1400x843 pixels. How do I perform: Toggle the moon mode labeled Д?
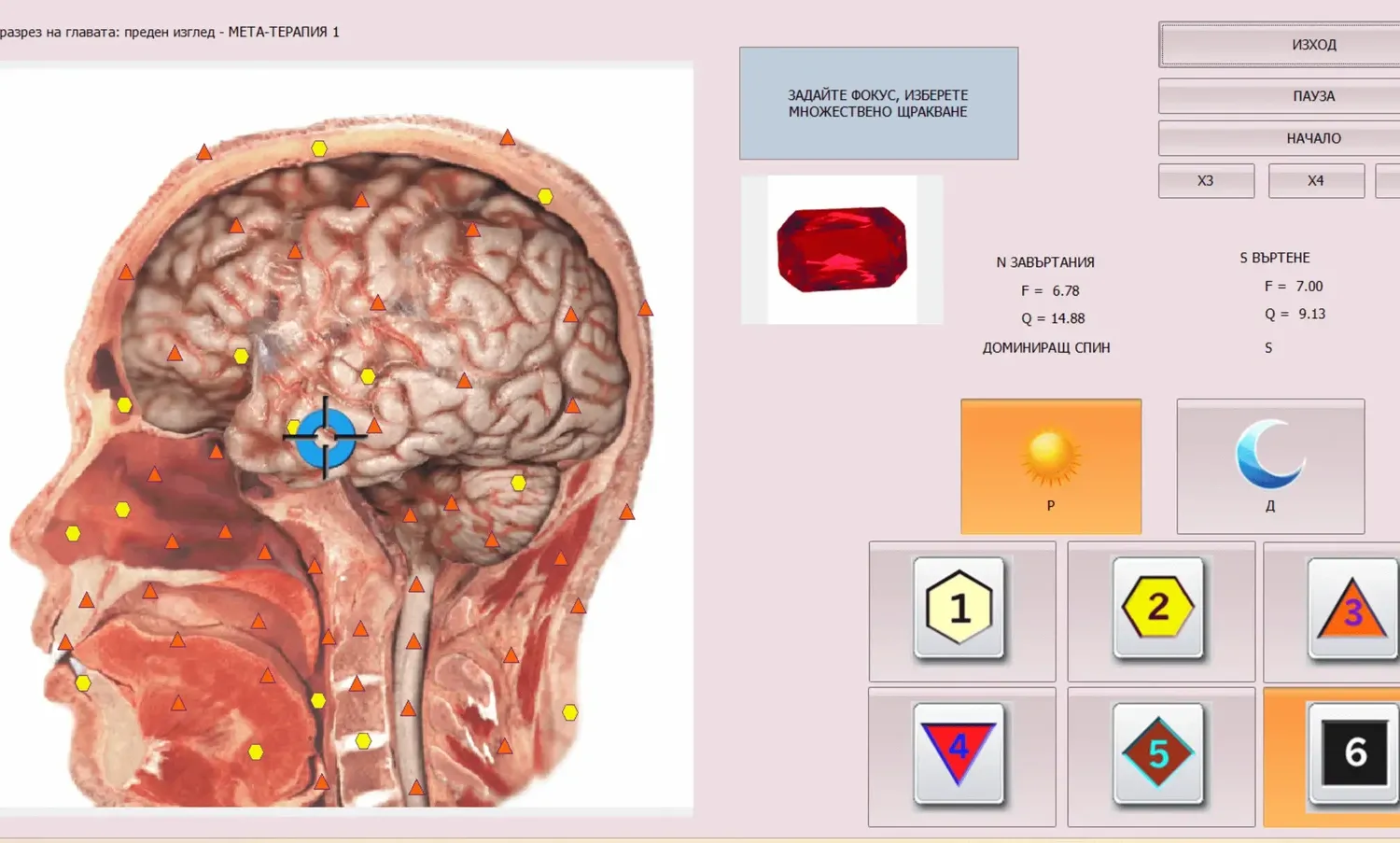pos(1270,467)
